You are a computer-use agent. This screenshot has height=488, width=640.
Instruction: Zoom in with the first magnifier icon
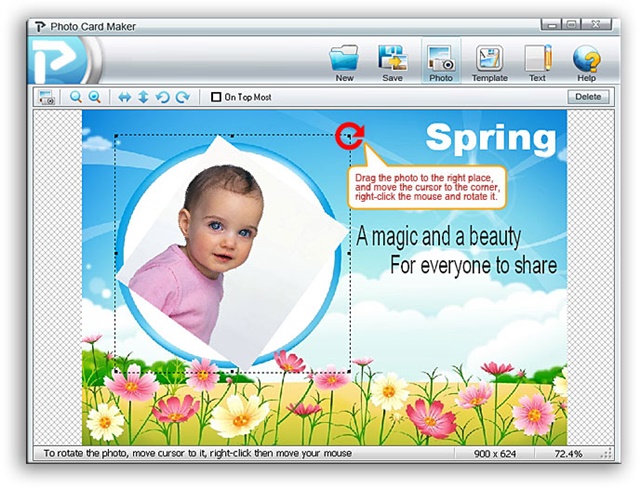tap(76, 97)
